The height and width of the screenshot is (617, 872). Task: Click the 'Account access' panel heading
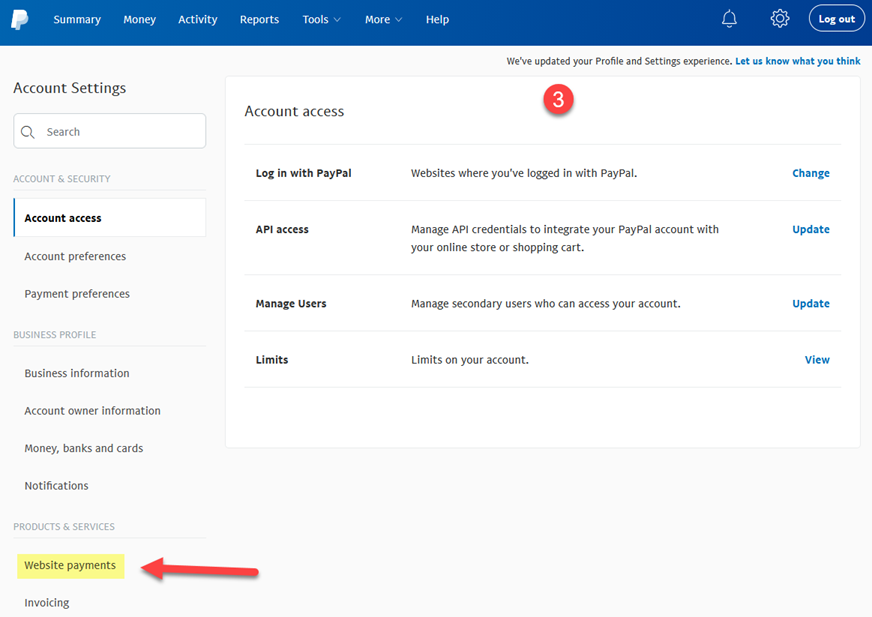(294, 111)
